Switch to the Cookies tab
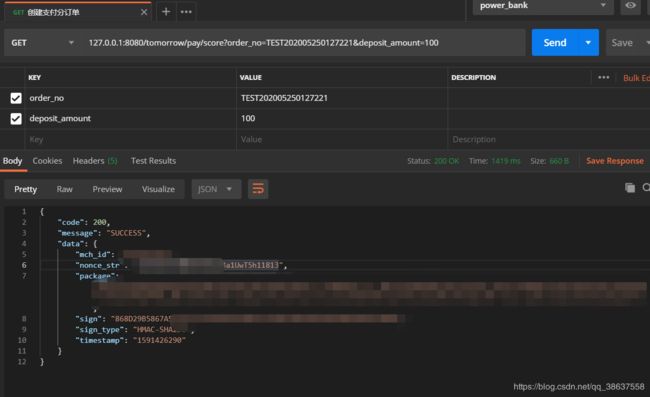Screen dimensions: 650x397 coord(47,161)
